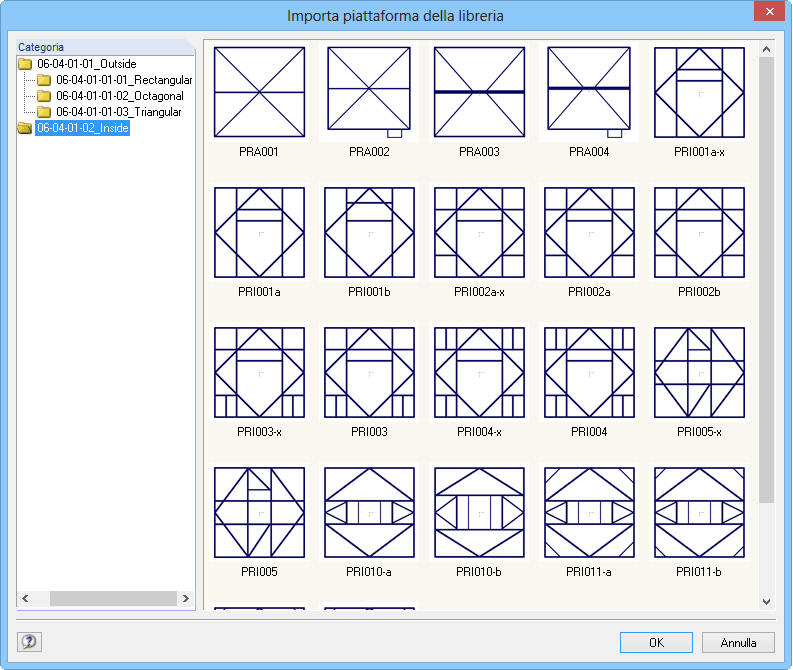
Task: Open the 06-04-01-01-02_Octagonal subfolder
Action: coord(120,96)
